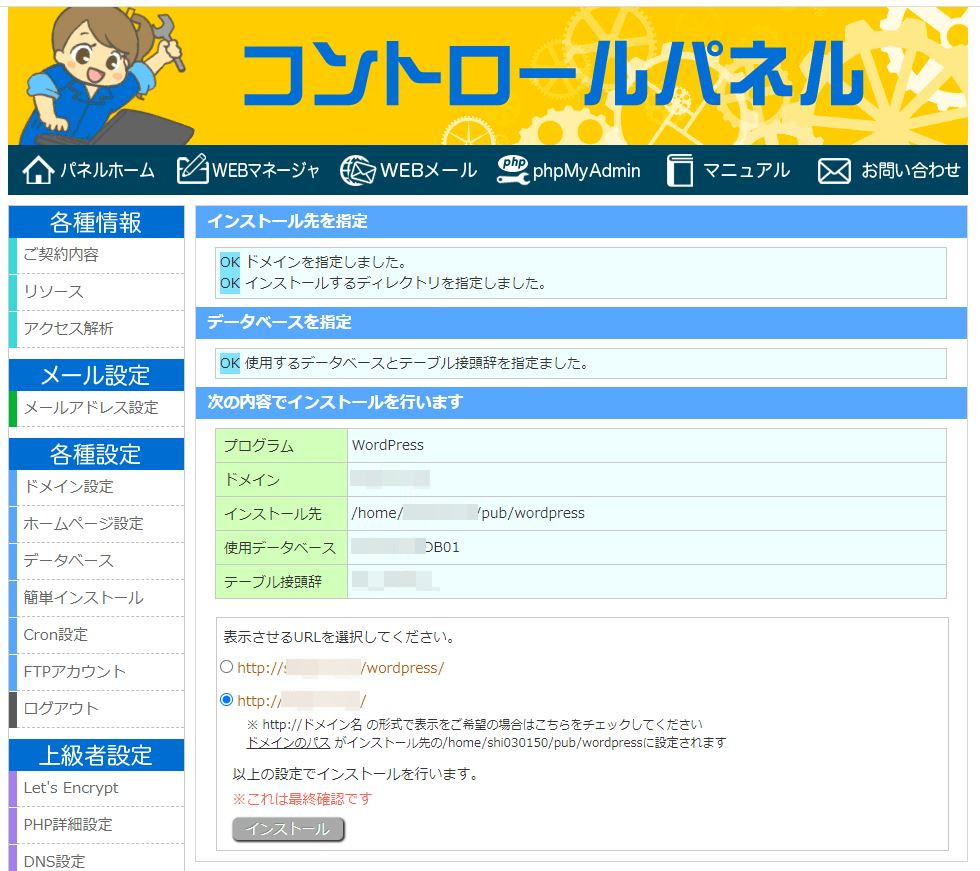Select the URL option ending in /wordpress/
This screenshot has width=980, height=871.
tap(226, 666)
